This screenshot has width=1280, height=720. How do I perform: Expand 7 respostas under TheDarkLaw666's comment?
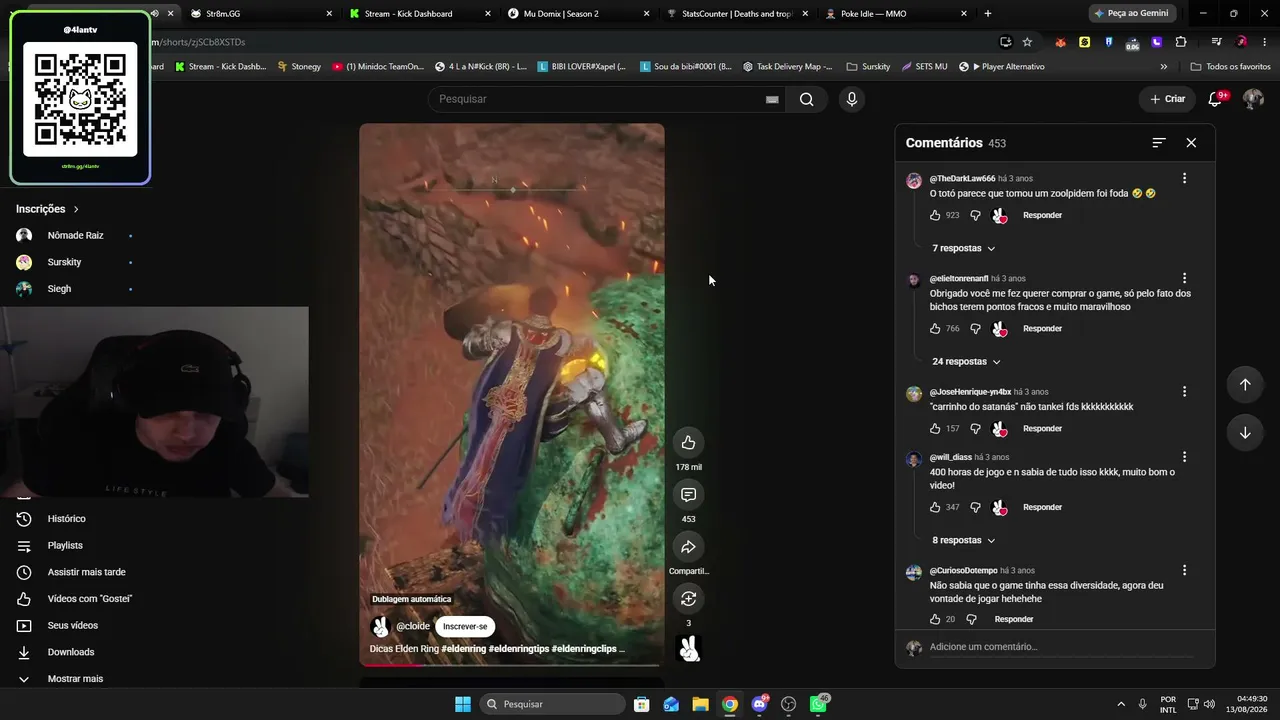(963, 248)
